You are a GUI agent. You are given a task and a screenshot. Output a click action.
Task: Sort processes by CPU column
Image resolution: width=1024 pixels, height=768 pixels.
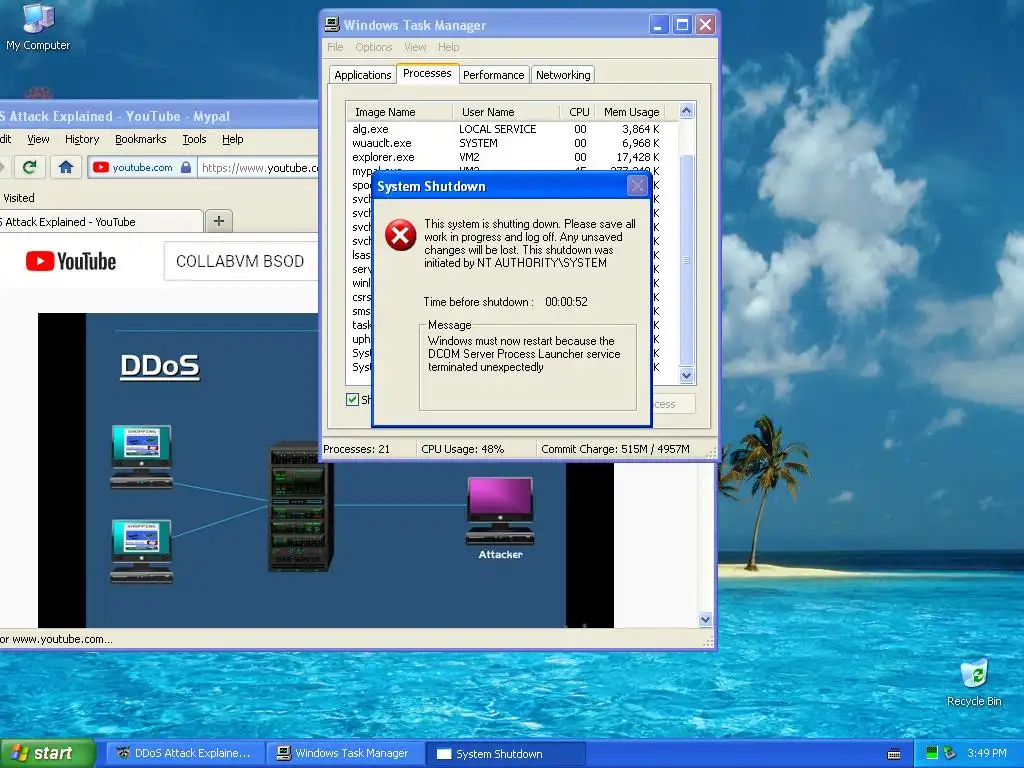tap(578, 112)
